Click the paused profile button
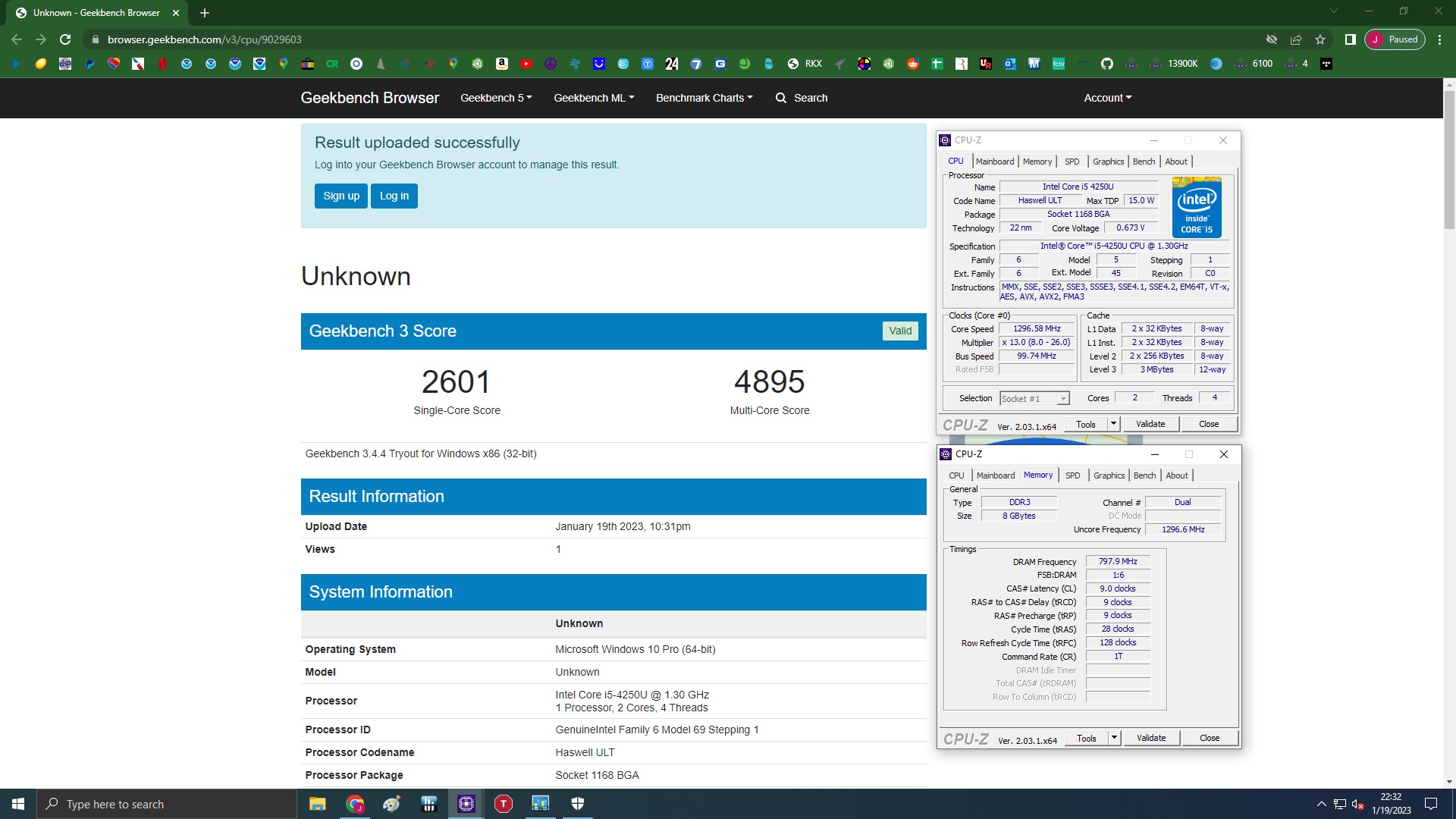Viewport: 1456px width, 819px height. (1395, 39)
